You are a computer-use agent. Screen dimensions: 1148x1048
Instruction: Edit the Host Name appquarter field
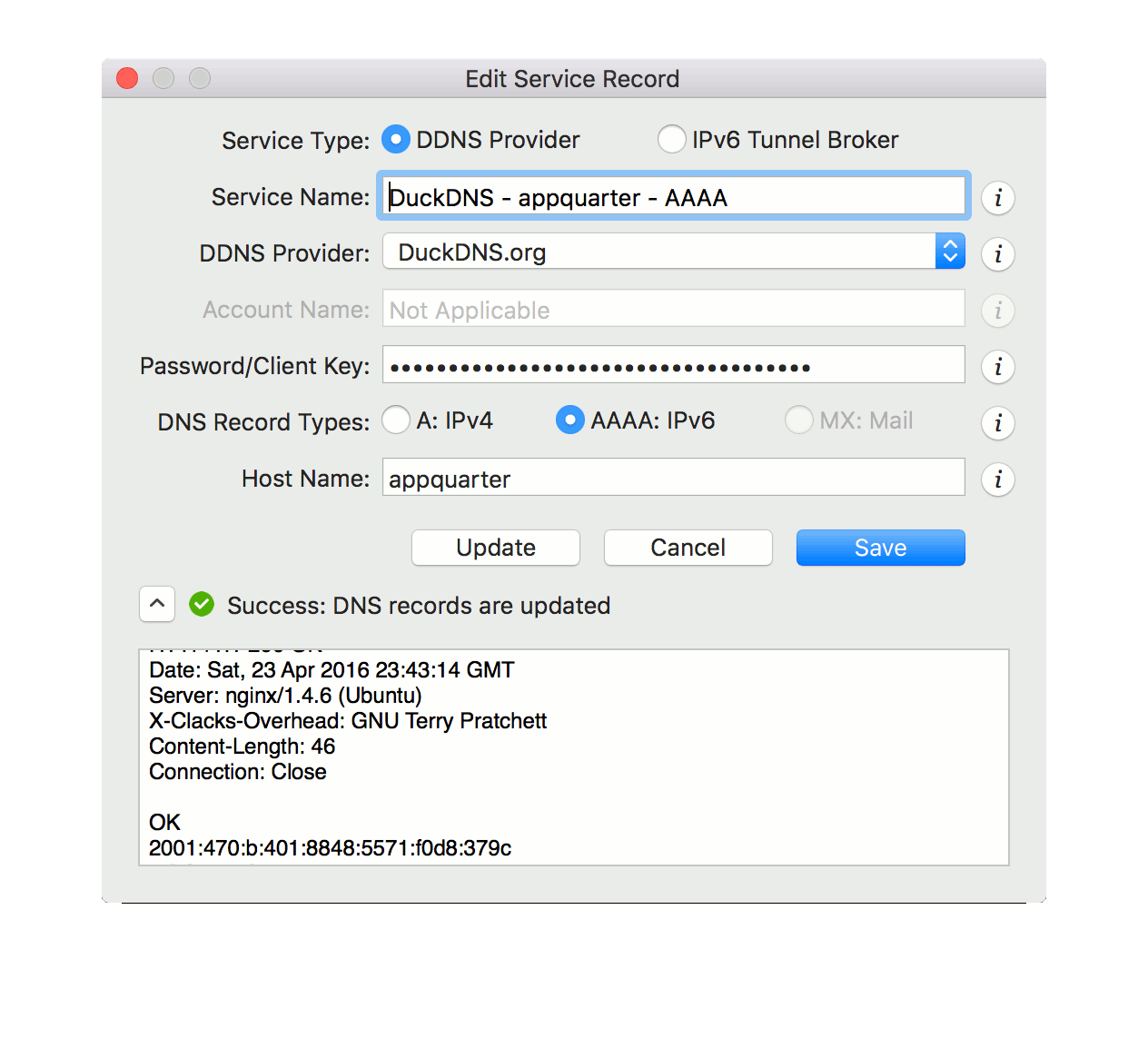point(673,479)
